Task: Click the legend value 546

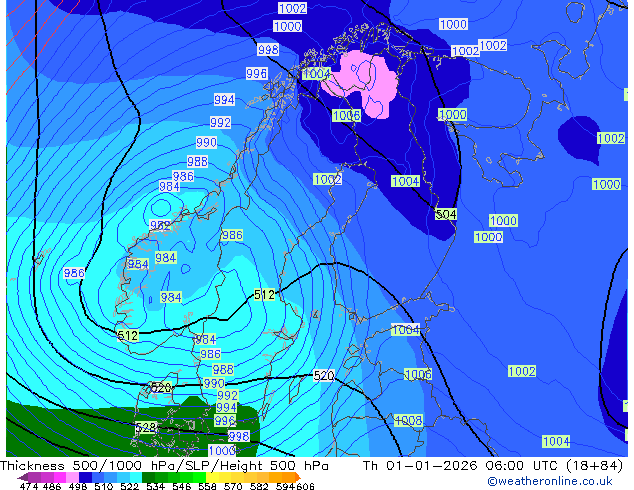Action: coord(182,486)
